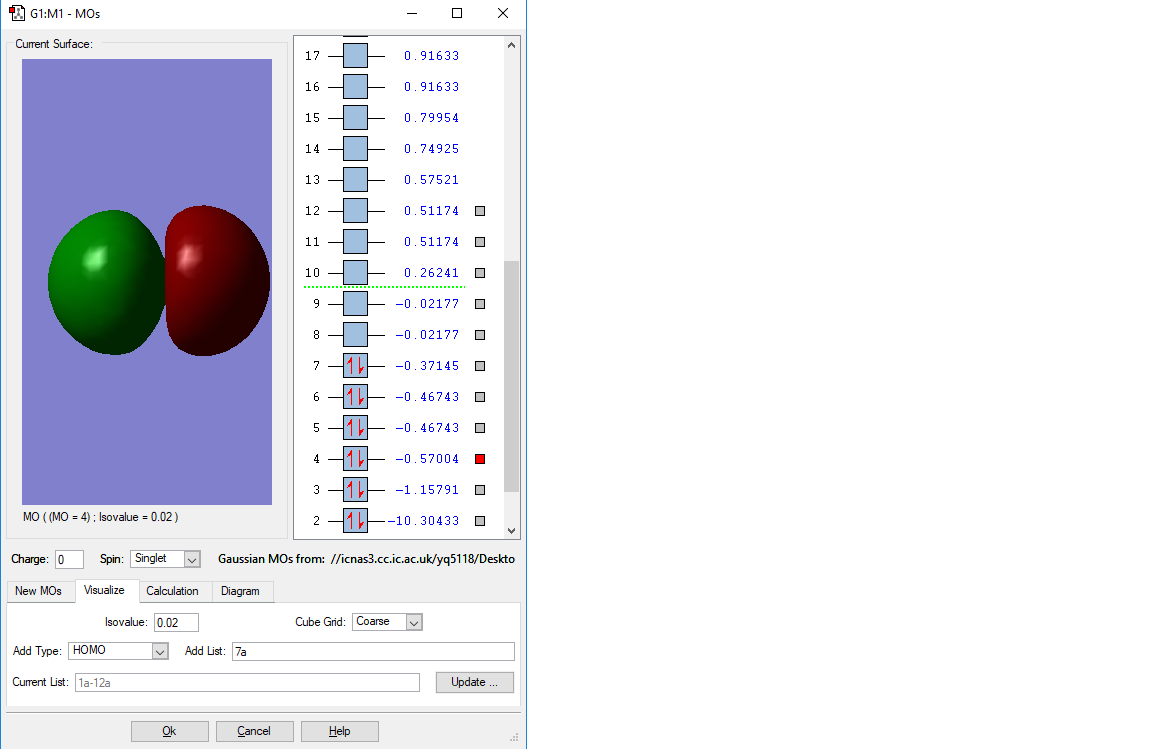1152x749 pixels.
Task: Expand the Add Type HOMO dropdown
Action: pyautogui.click(x=159, y=651)
